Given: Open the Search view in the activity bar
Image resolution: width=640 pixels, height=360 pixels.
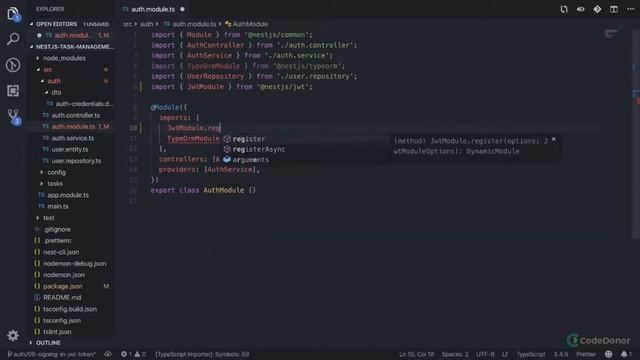Looking at the screenshot, I should coord(13,39).
